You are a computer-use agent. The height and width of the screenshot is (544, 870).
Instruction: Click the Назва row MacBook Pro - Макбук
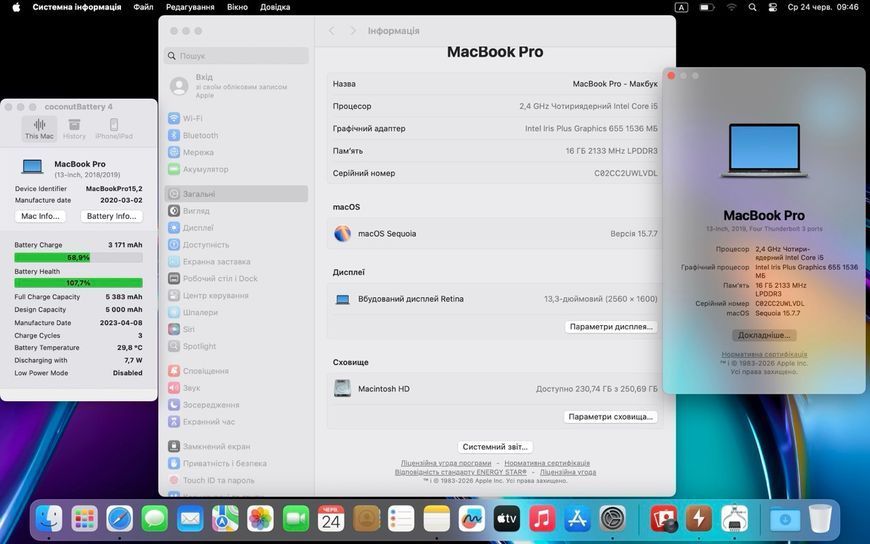pos(495,84)
